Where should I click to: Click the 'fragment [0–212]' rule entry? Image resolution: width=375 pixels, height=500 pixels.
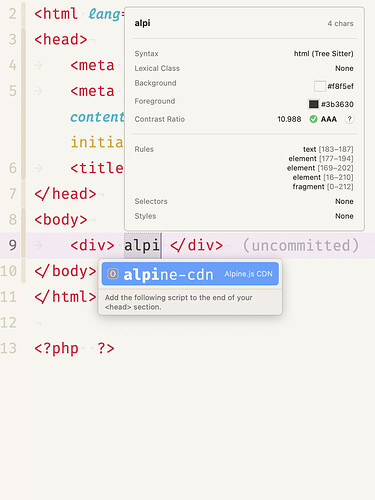point(323,186)
